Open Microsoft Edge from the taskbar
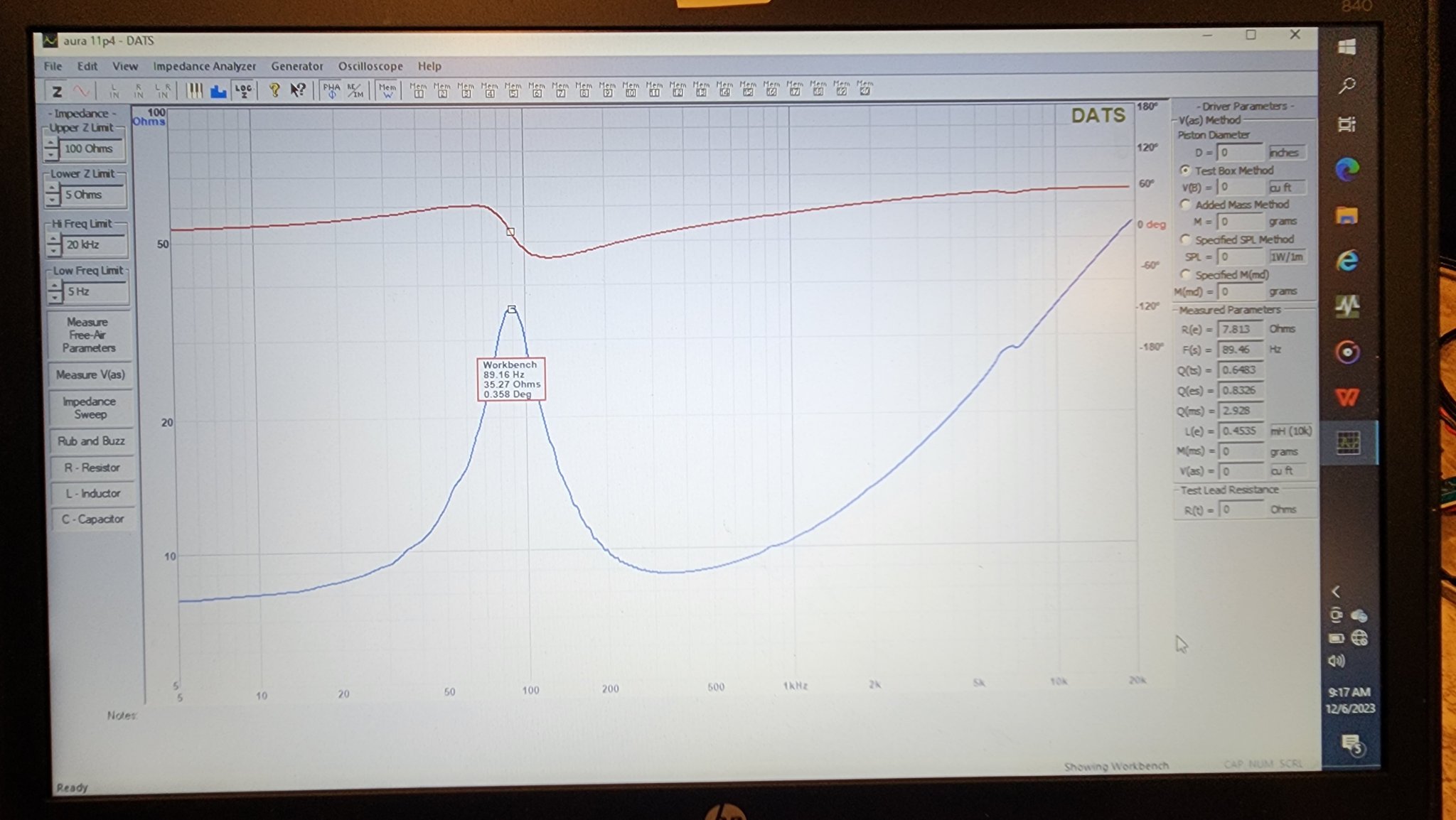 point(1347,169)
